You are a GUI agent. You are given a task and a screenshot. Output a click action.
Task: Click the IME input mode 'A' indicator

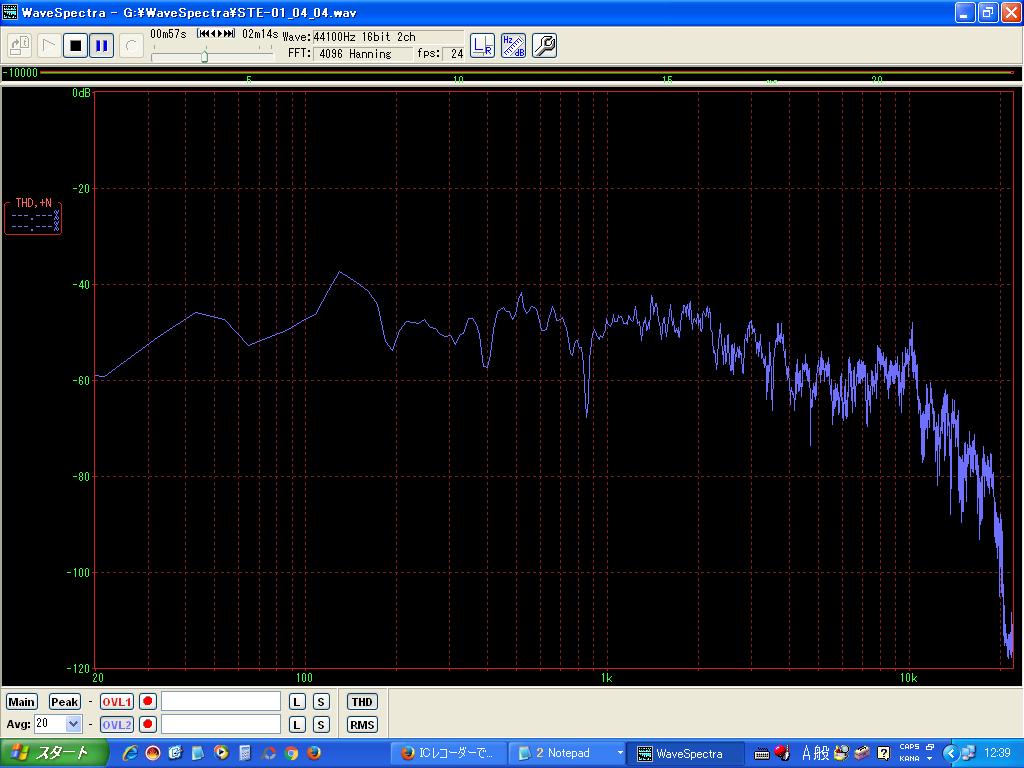806,753
